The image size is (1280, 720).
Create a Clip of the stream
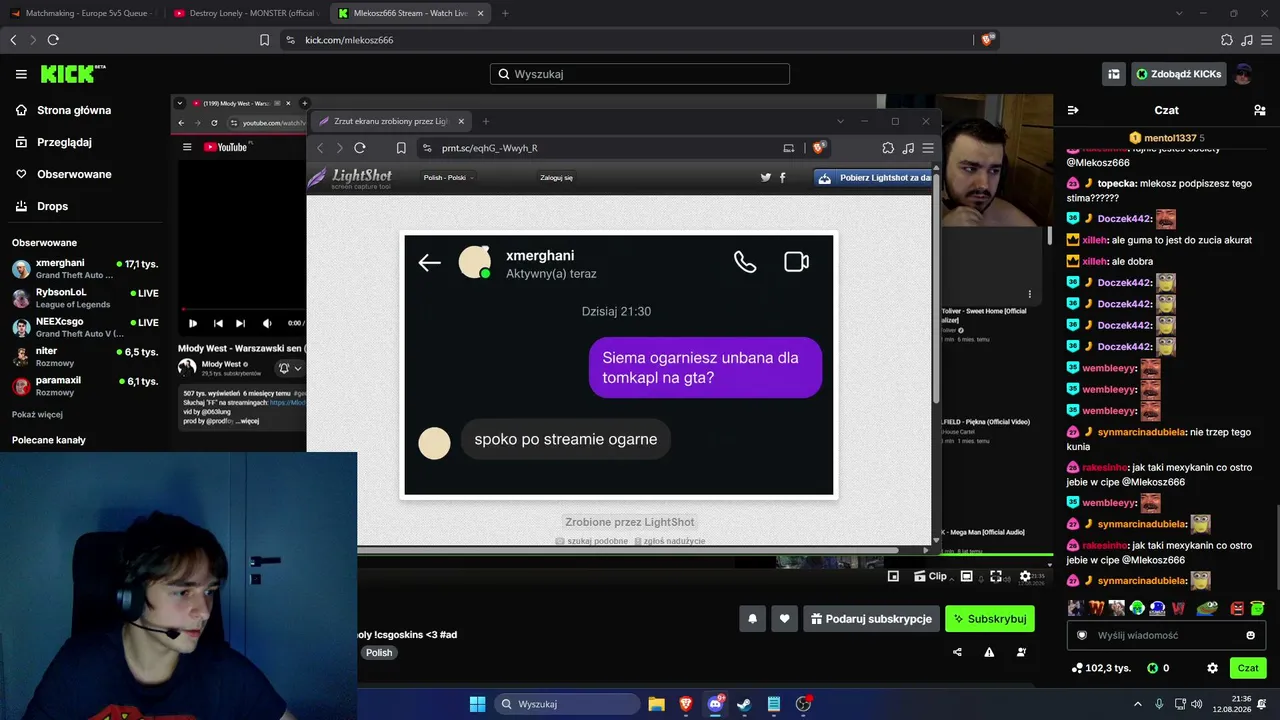click(929, 576)
